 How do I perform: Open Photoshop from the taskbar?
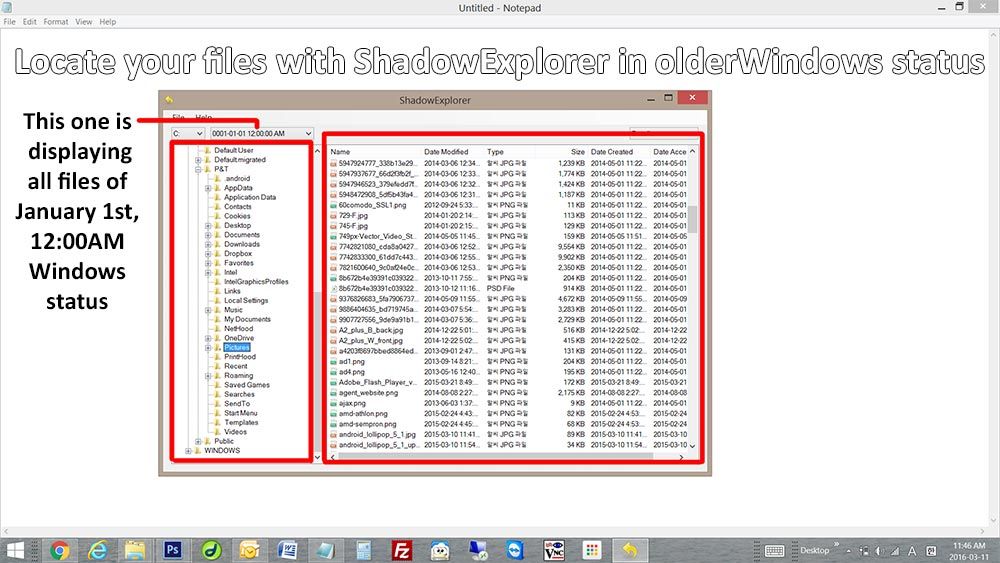coord(173,550)
